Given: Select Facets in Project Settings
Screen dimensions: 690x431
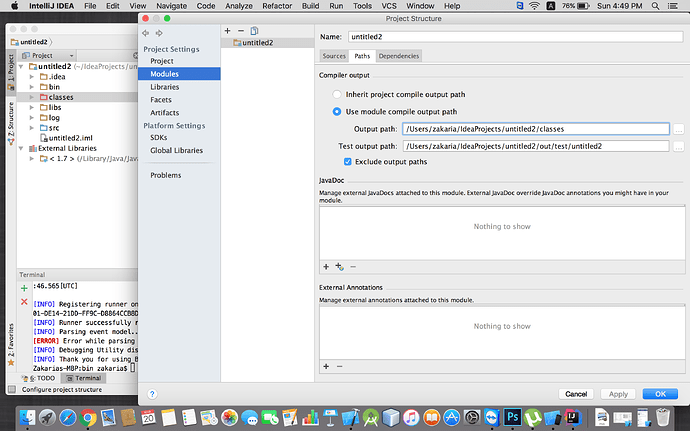Looking at the screenshot, I should [161, 100].
